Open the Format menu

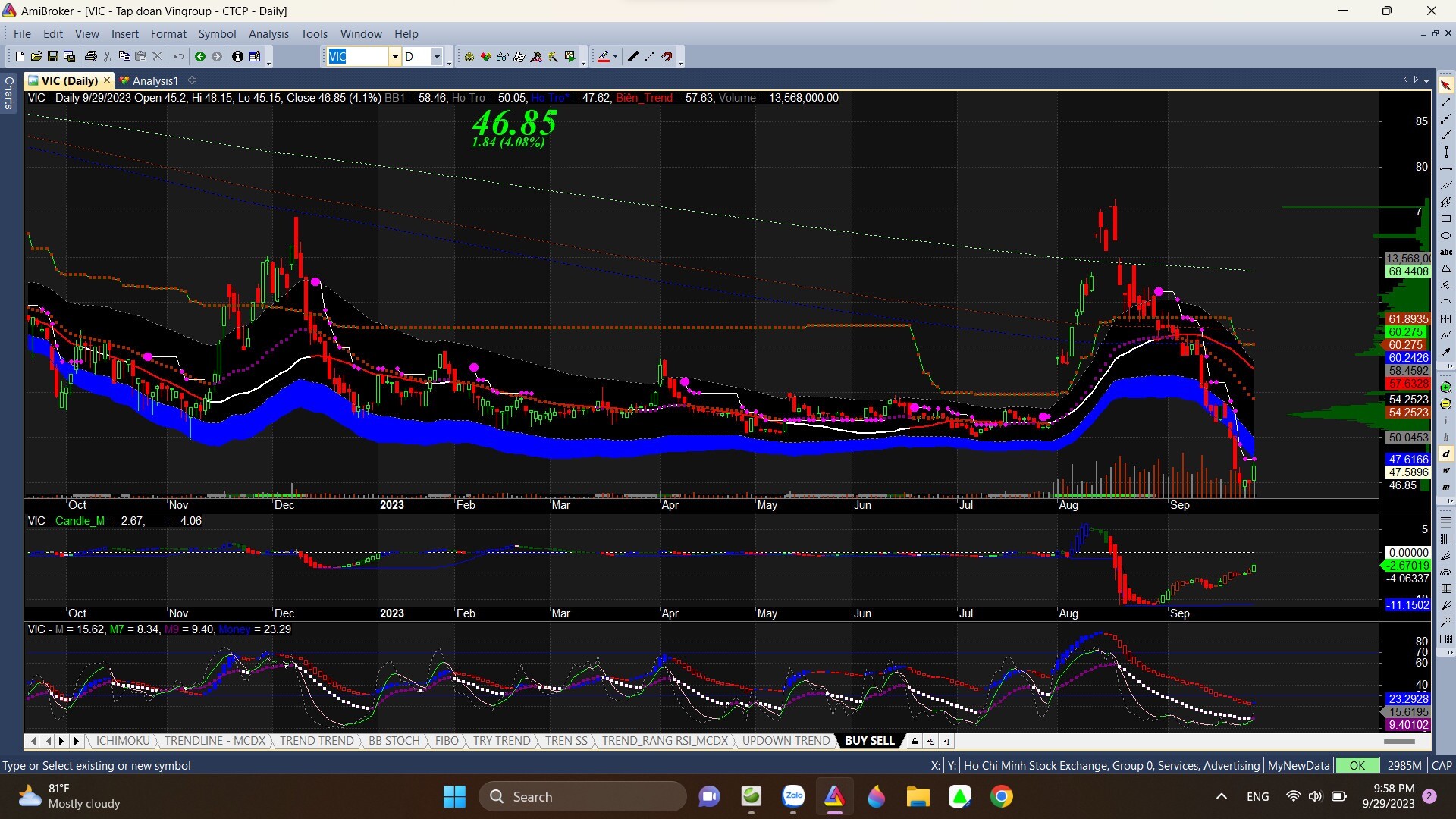pyautogui.click(x=168, y=33)
